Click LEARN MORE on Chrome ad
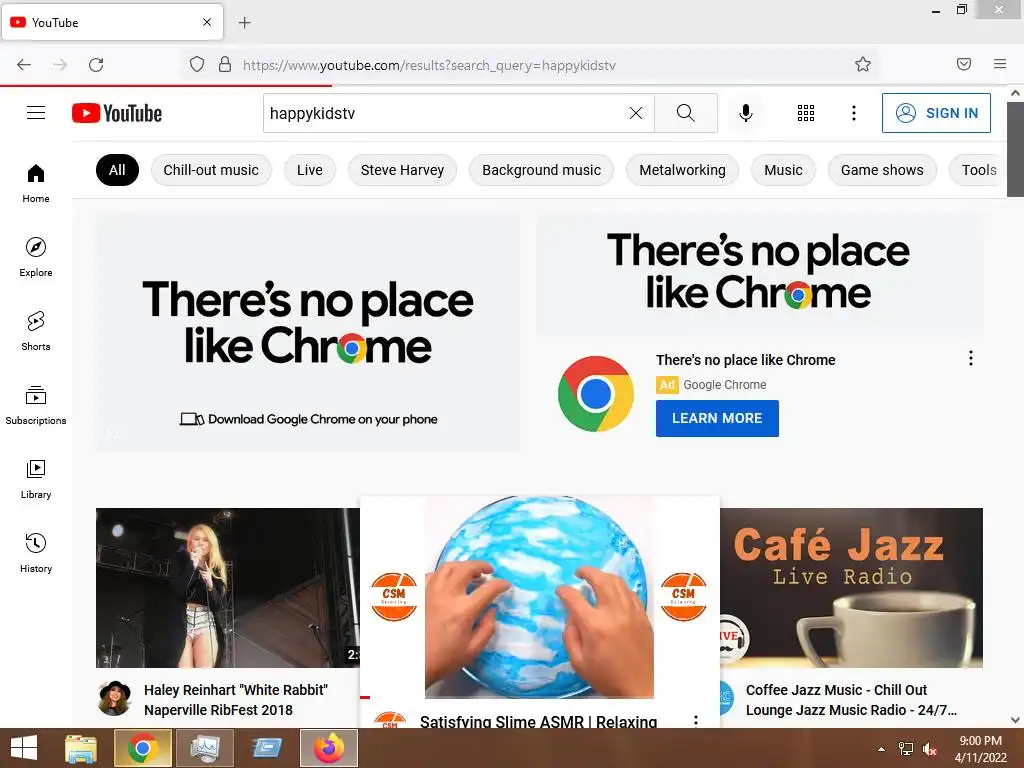1024x768 pixels. [717, 418]
